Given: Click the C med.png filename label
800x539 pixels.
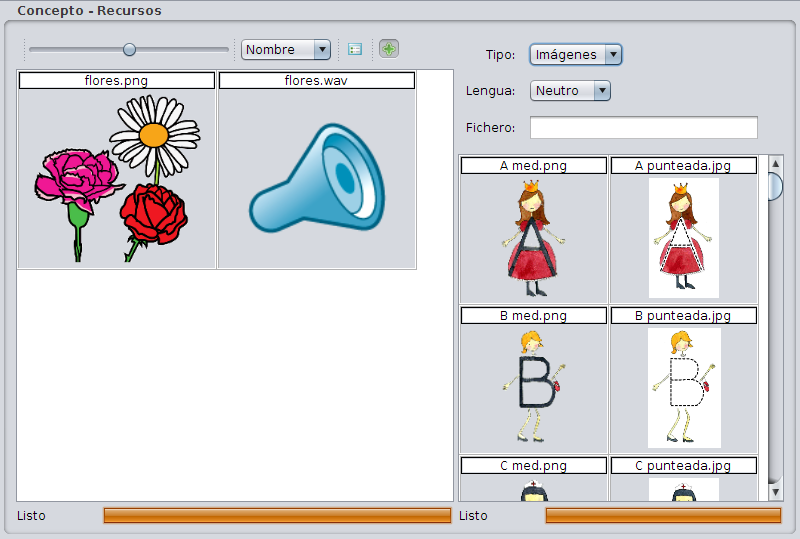Looking at the screenshot, I should coord(534,466).
